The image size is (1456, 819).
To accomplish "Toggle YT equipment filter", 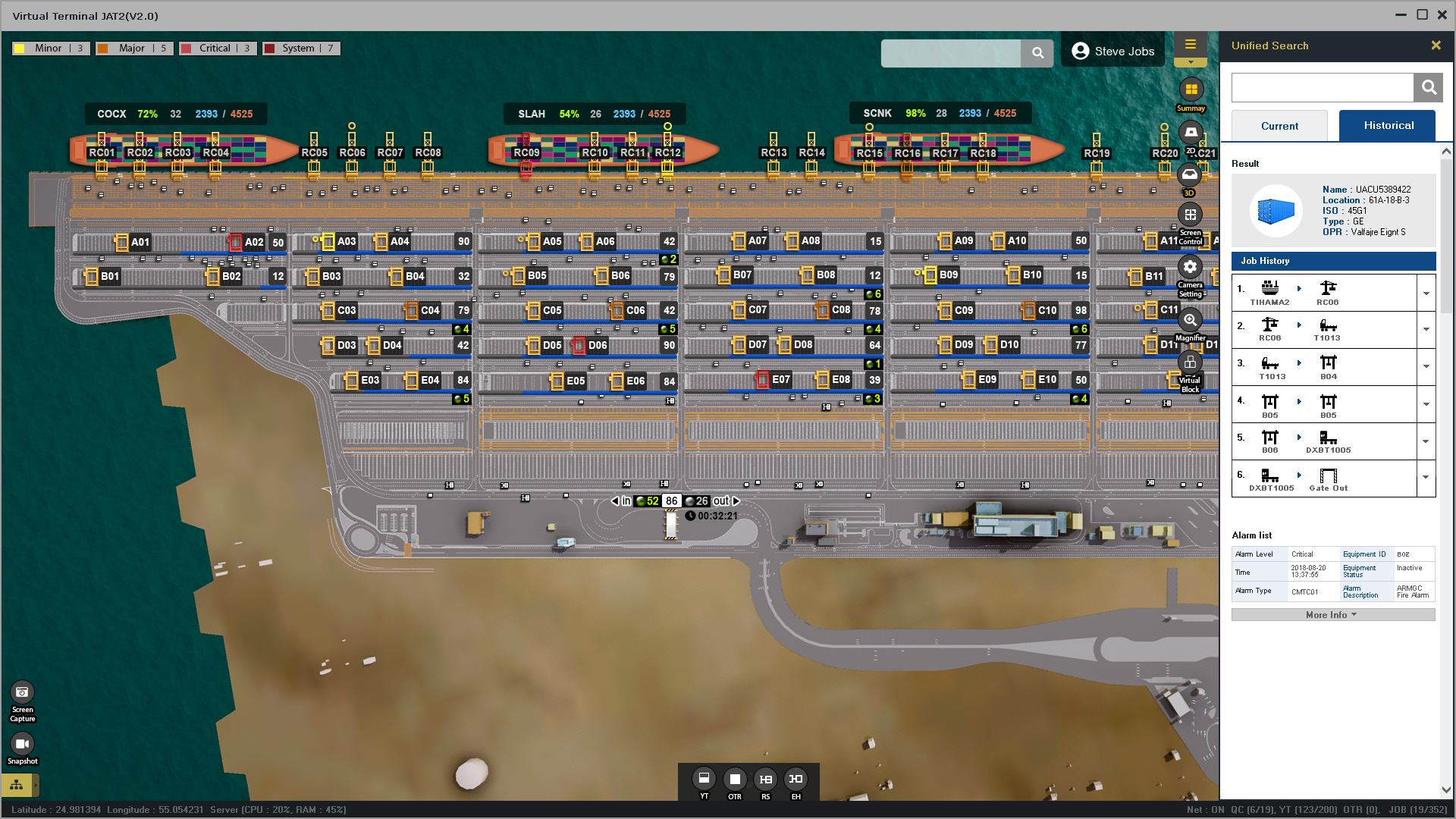I will (704, 778).
